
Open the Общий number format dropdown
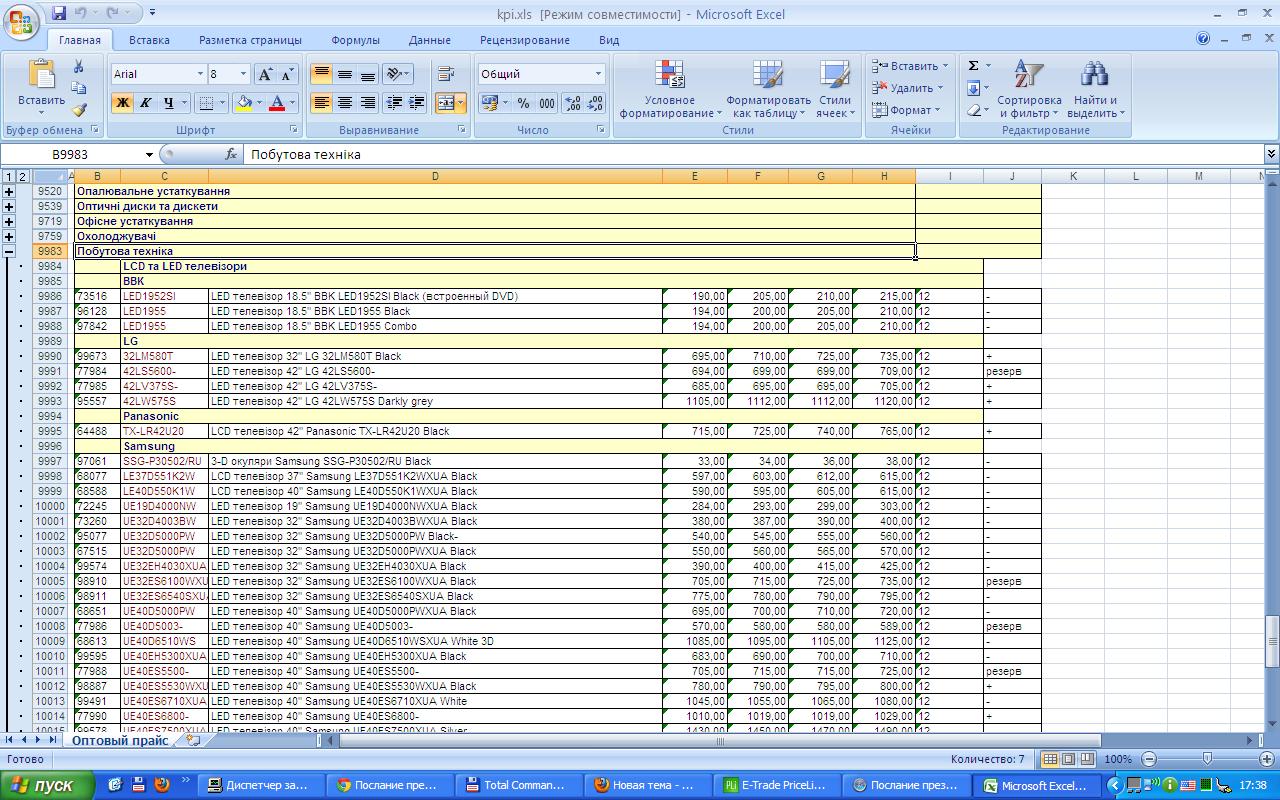coord(598,74)
